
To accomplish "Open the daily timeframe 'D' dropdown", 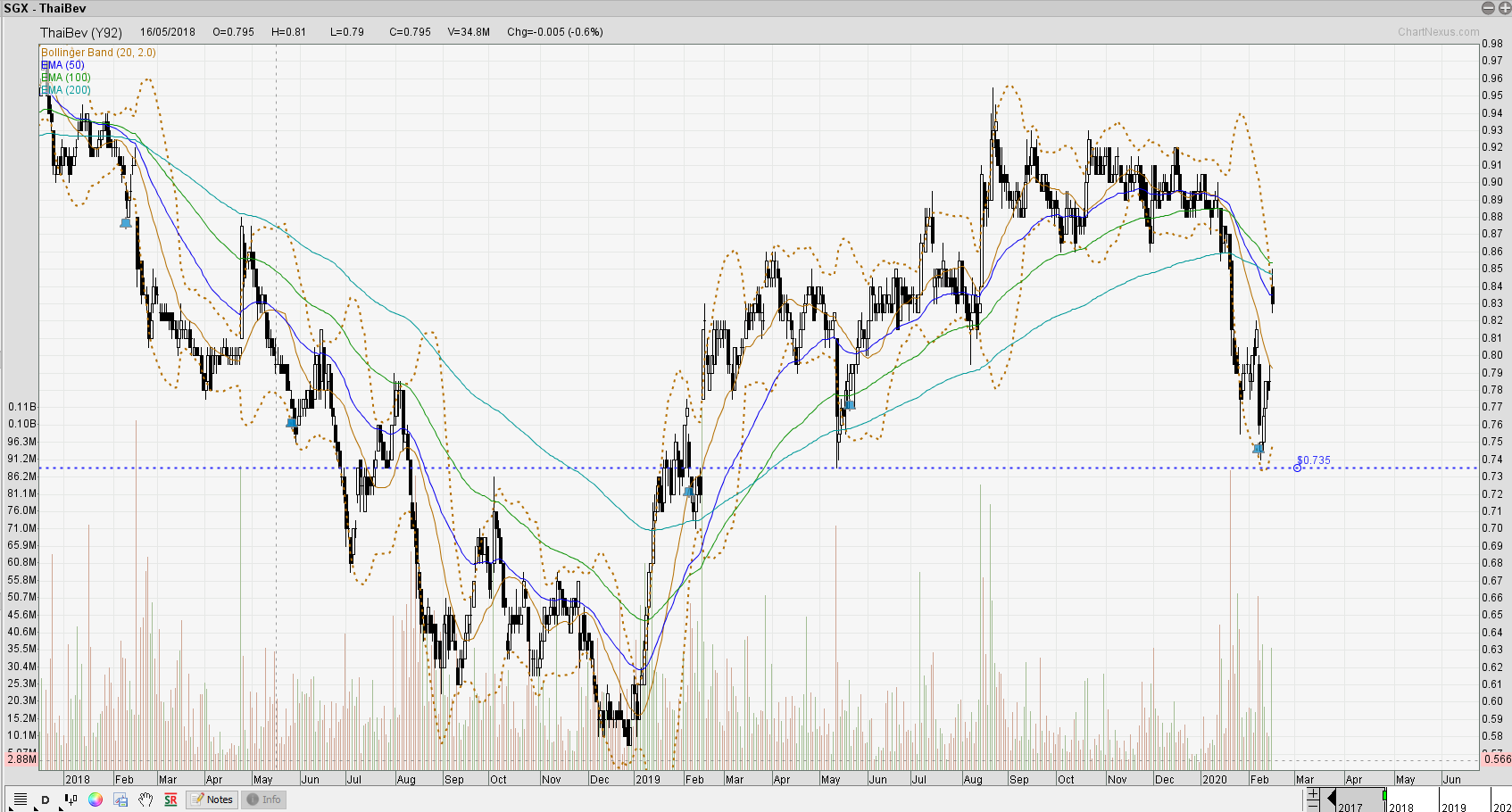I will click(x=46, y=800).
